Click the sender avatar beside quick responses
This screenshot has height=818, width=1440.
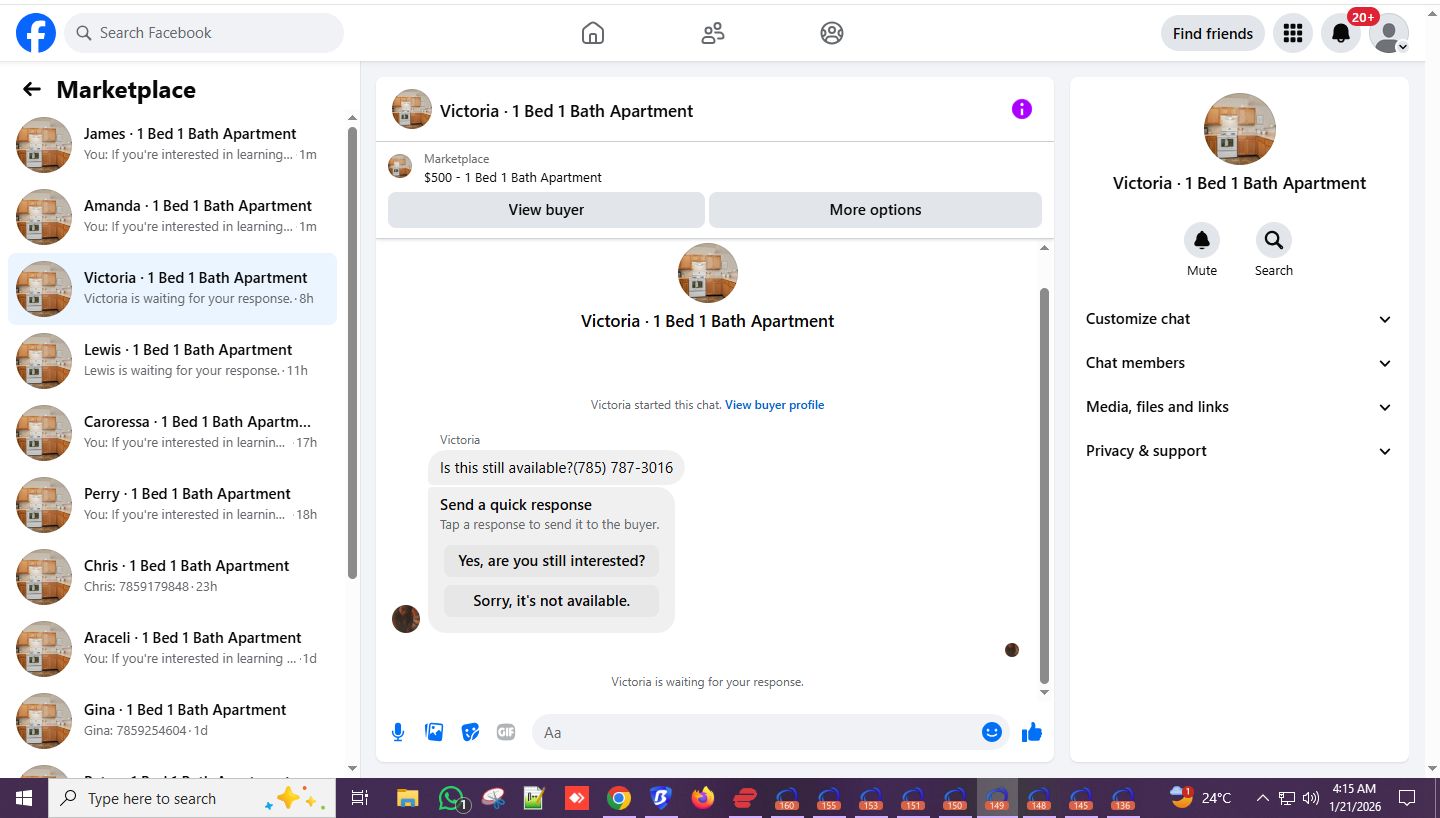point(406,619)
